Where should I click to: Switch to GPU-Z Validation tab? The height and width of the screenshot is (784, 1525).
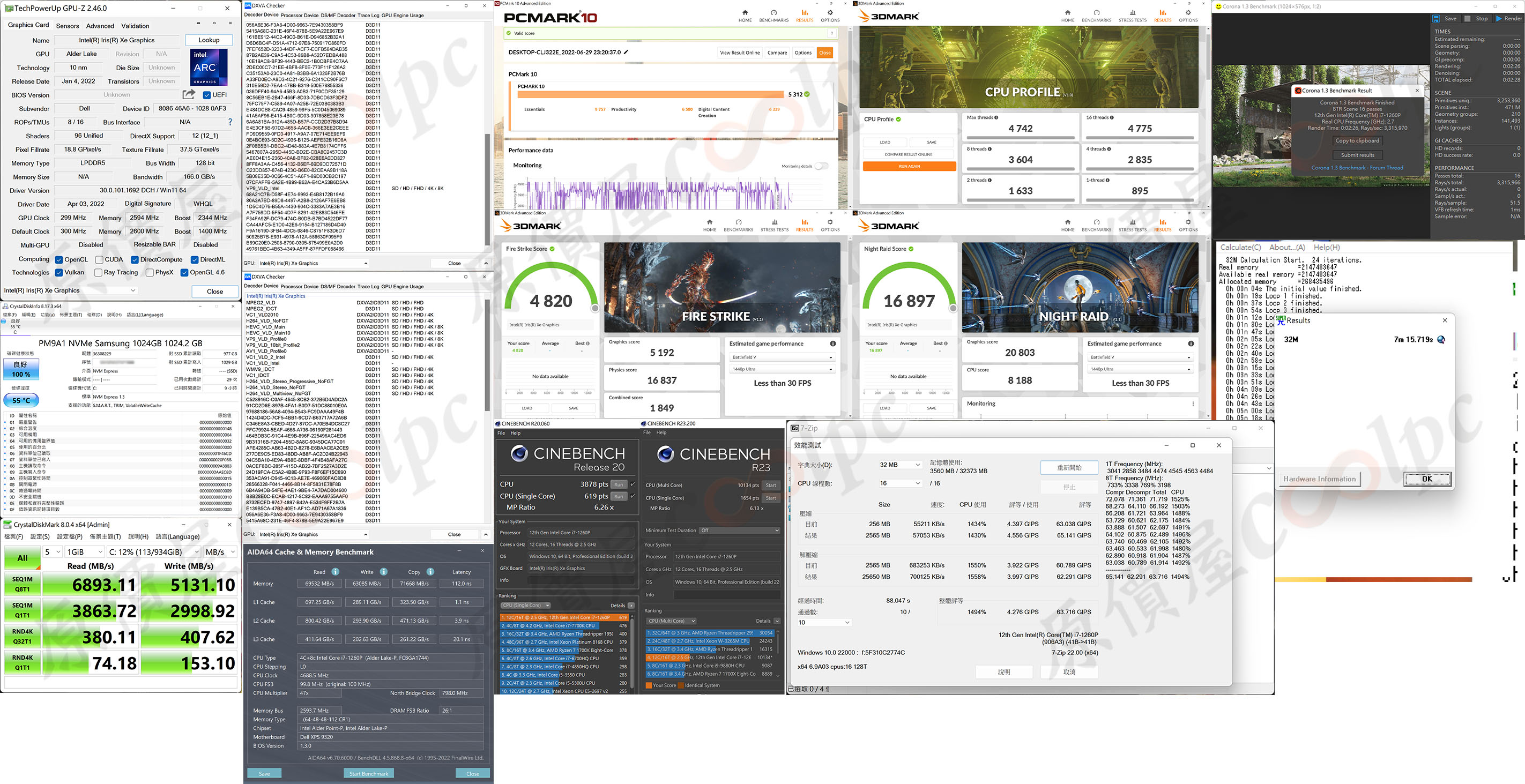coord(136,26)
